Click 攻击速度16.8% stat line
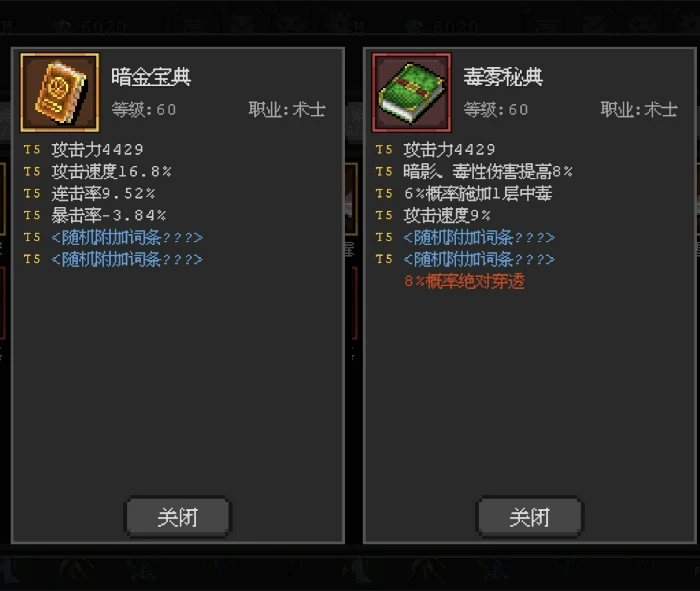This screenshot has width=700, height=591. pyautogui.click(x=111, y=171)
